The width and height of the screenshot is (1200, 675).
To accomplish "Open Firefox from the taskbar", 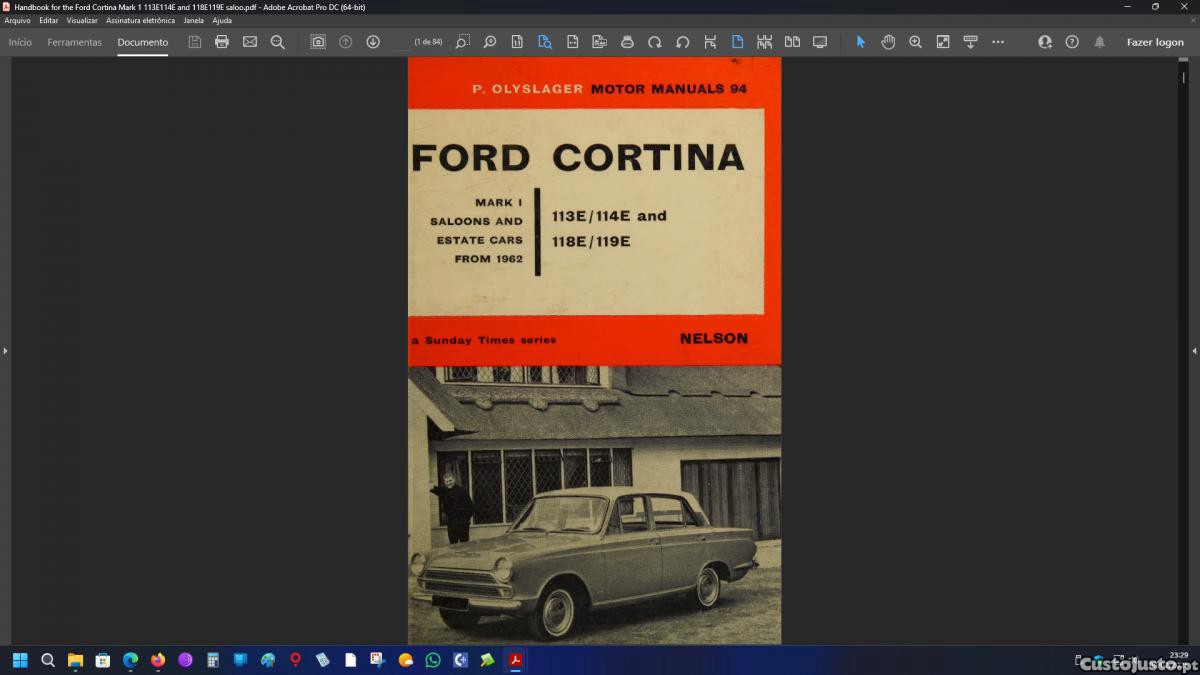I will click(157, 660).
